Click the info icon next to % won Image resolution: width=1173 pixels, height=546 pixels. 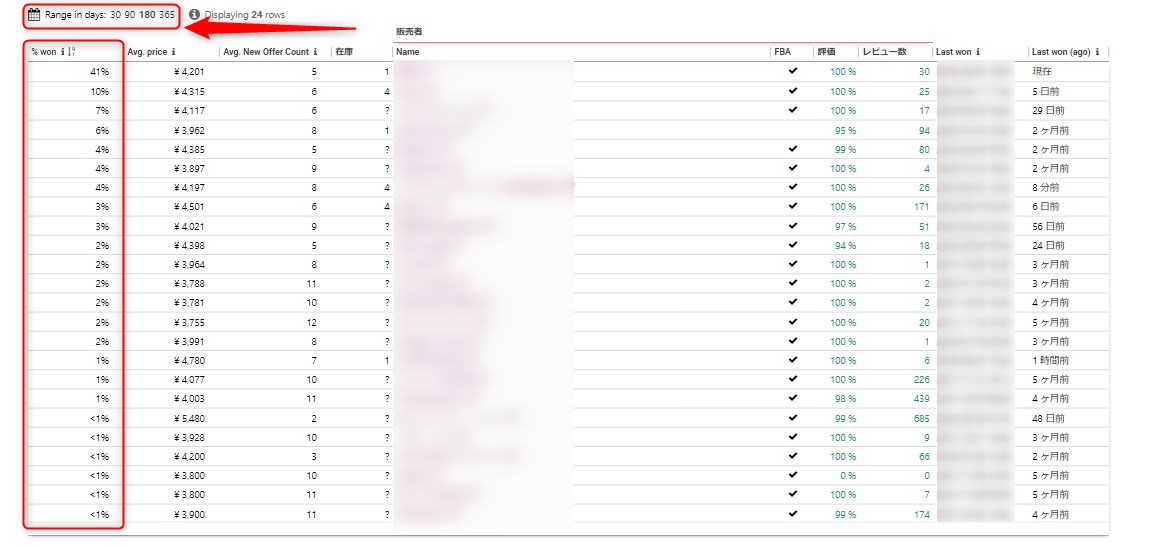pyautogui.click(x=63, y=52)
